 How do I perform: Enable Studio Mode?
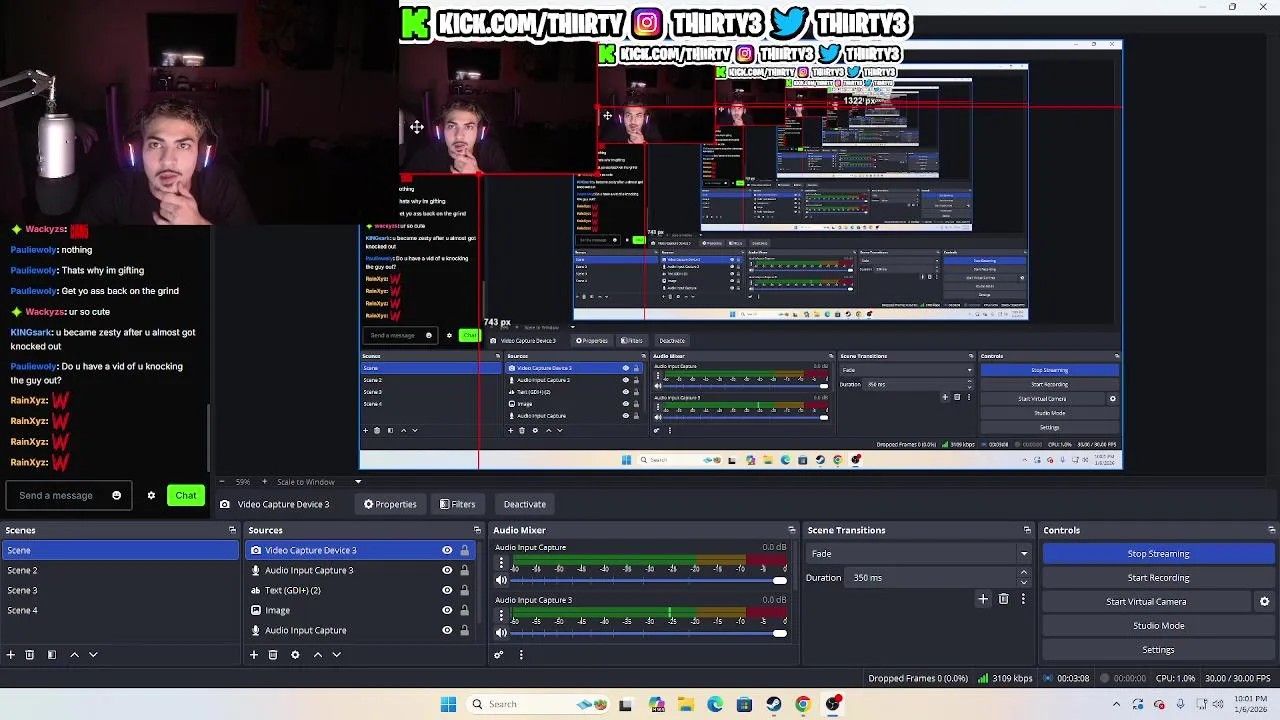1158,625
